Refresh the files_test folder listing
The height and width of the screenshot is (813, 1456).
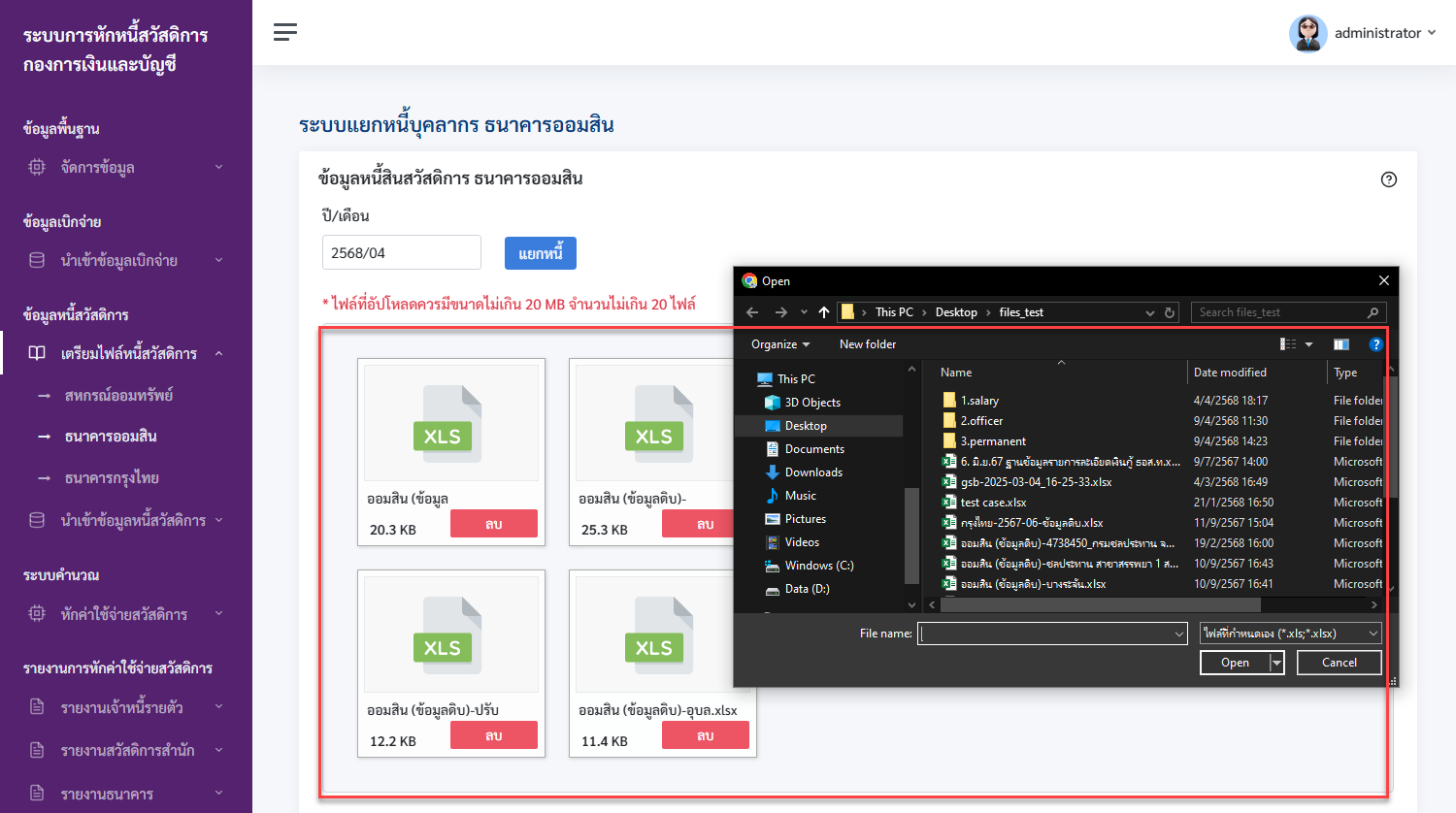tap(1170, 312)
